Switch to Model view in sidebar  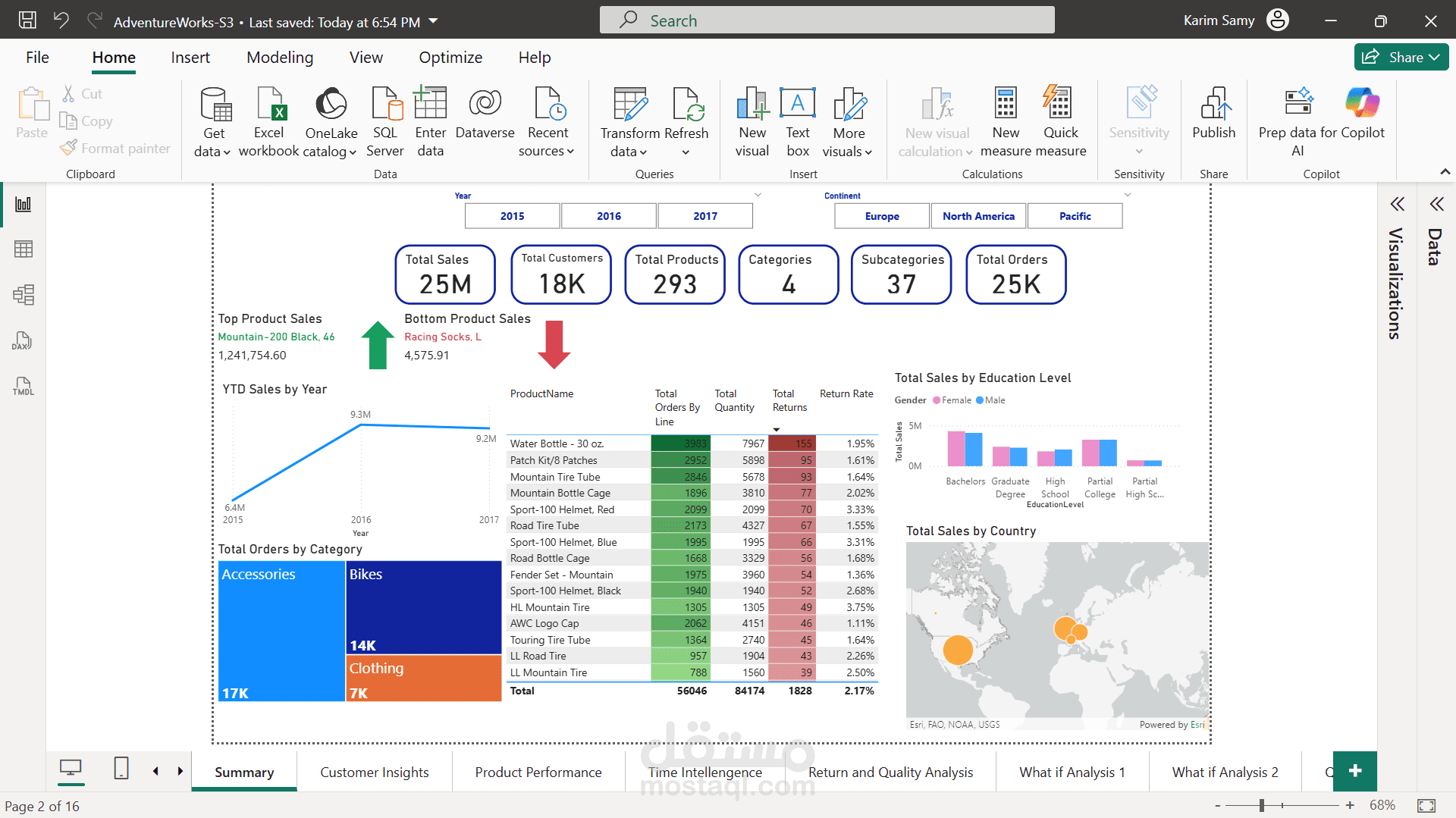[x=24, y=294]
